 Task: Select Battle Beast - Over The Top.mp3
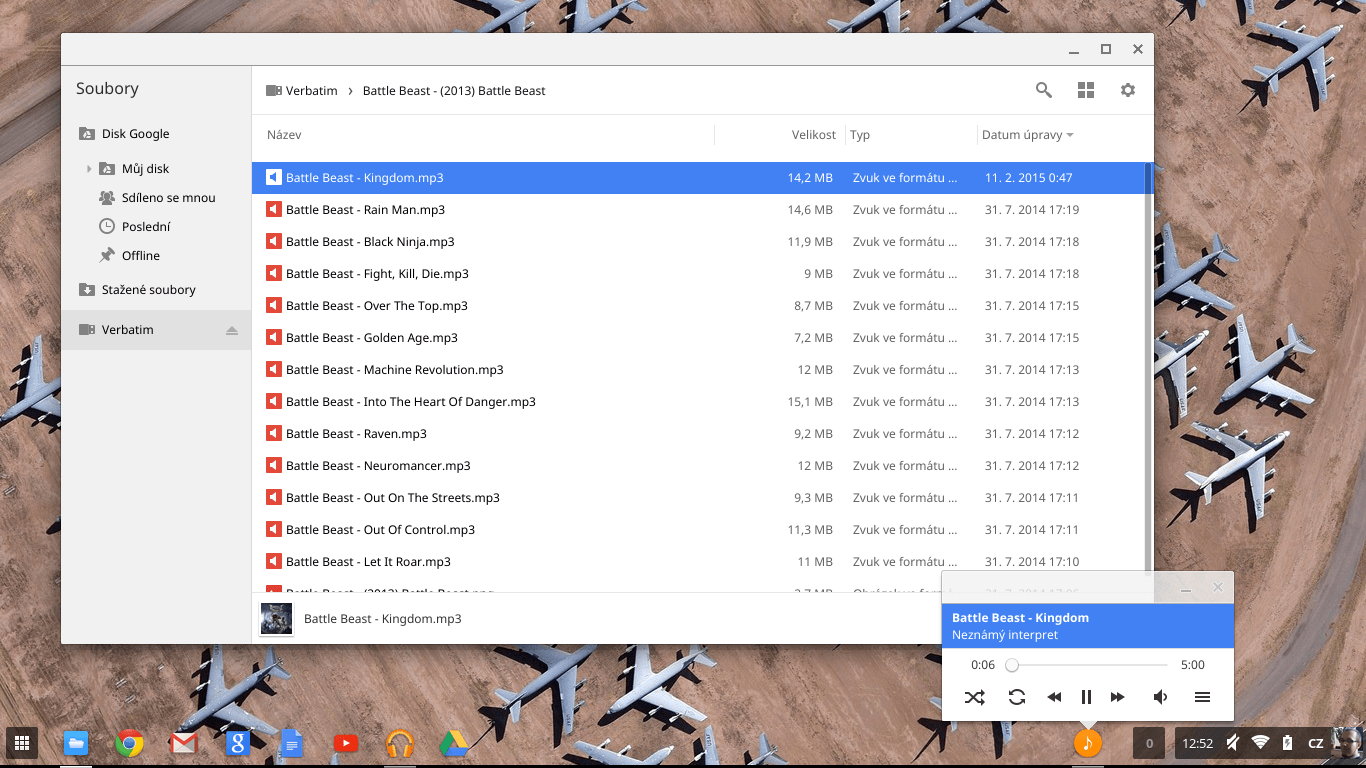pos(698,306)
